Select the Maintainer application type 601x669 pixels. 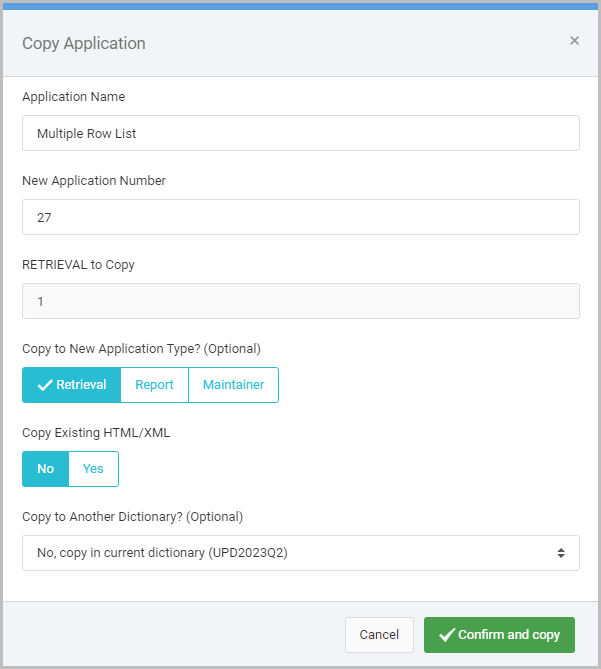click(x=233, y=385)
